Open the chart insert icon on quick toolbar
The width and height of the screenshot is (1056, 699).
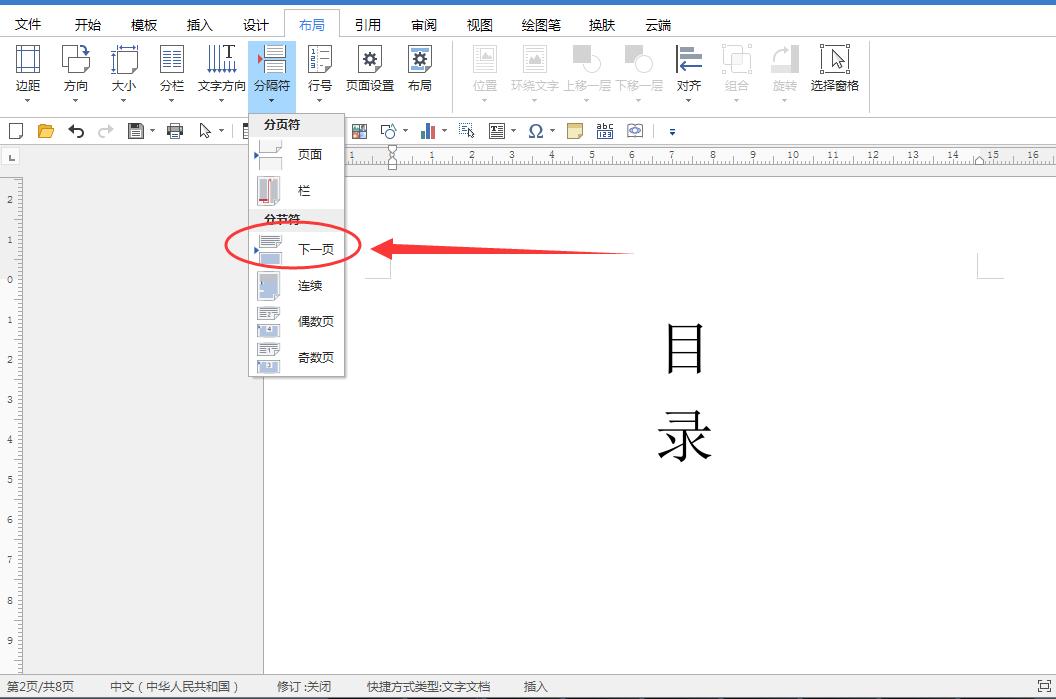tap(430, 130)
